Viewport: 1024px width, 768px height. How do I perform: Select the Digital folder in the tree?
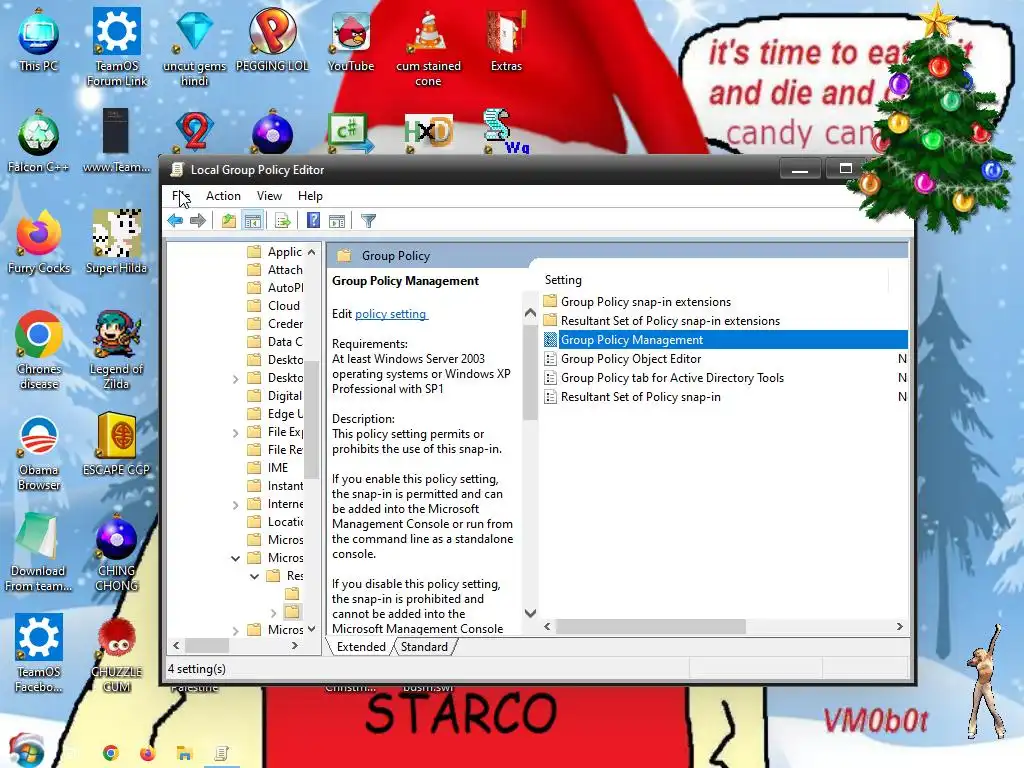pyautogui.click(x=284, y=396)
